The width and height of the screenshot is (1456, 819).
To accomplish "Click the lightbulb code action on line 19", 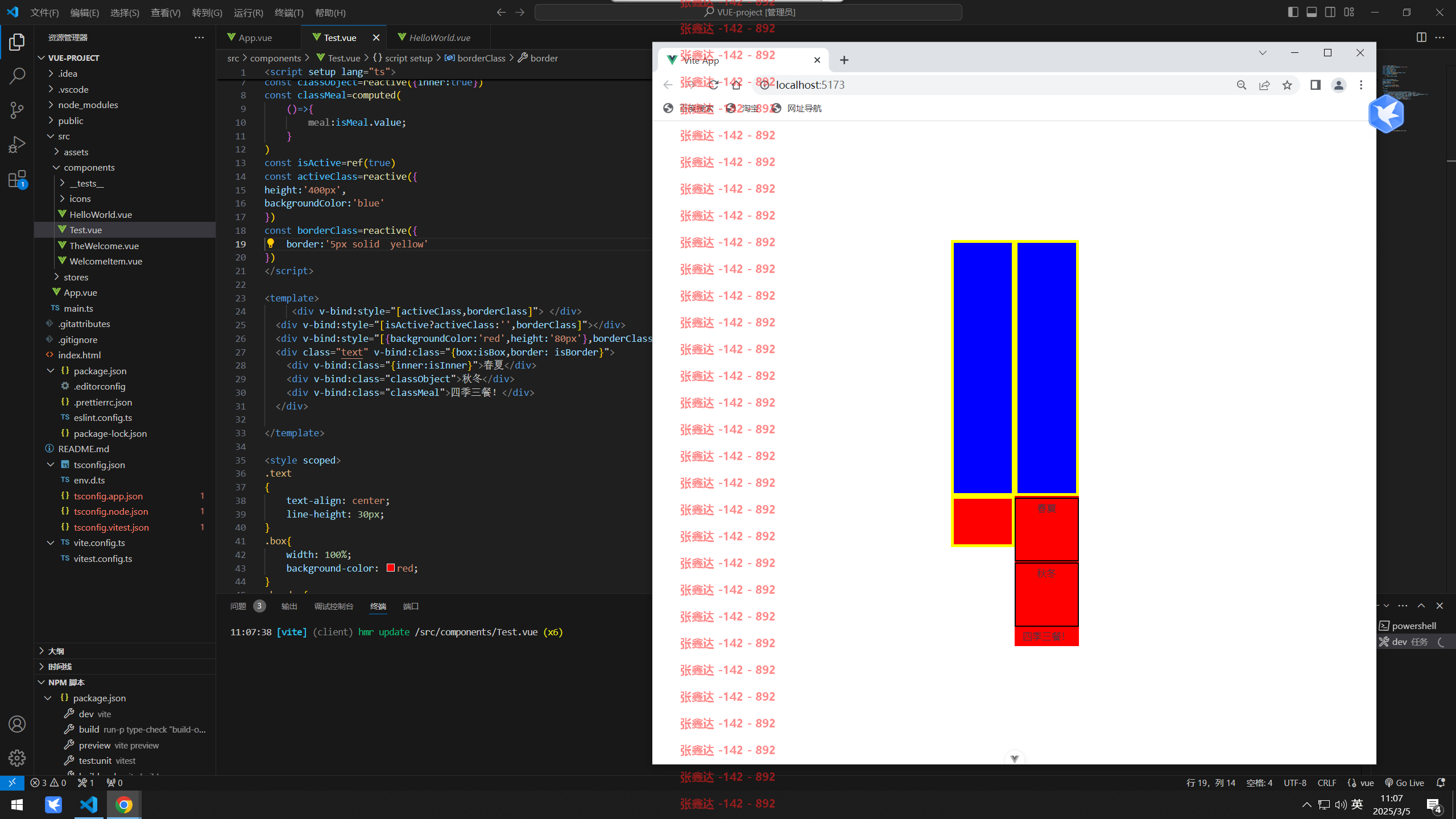I will (x=271, y=243).
